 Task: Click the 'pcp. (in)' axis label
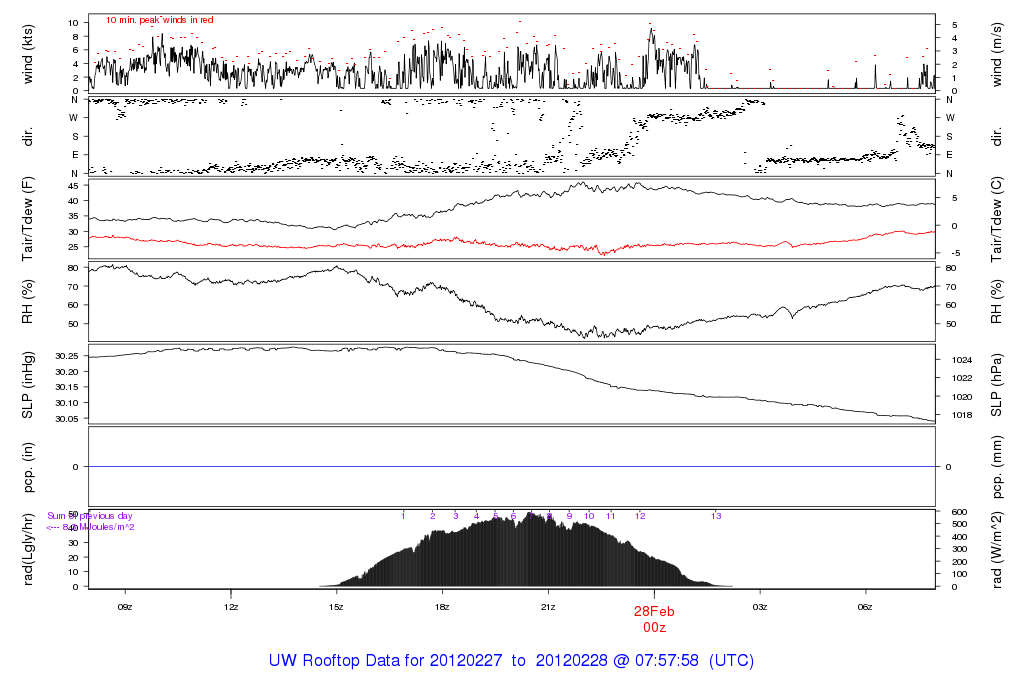(x=28, y=467)
